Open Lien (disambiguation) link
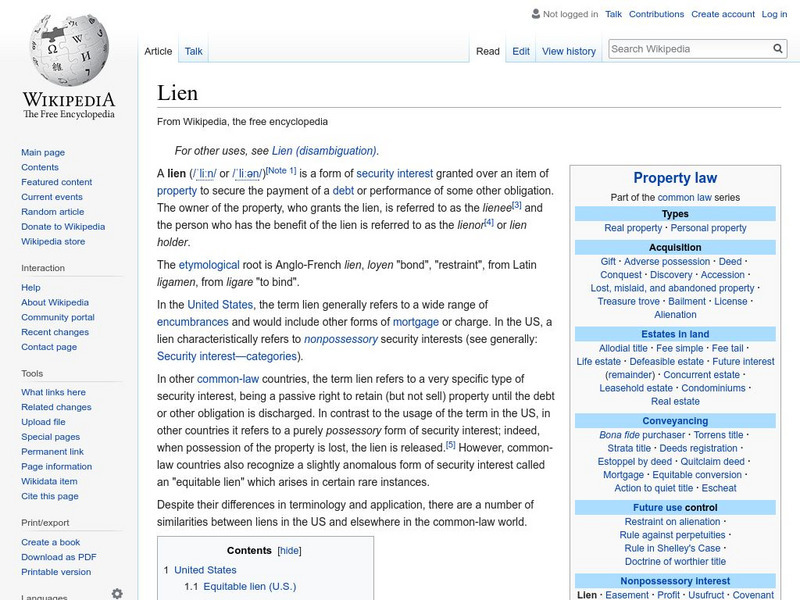 pos(324,151)
